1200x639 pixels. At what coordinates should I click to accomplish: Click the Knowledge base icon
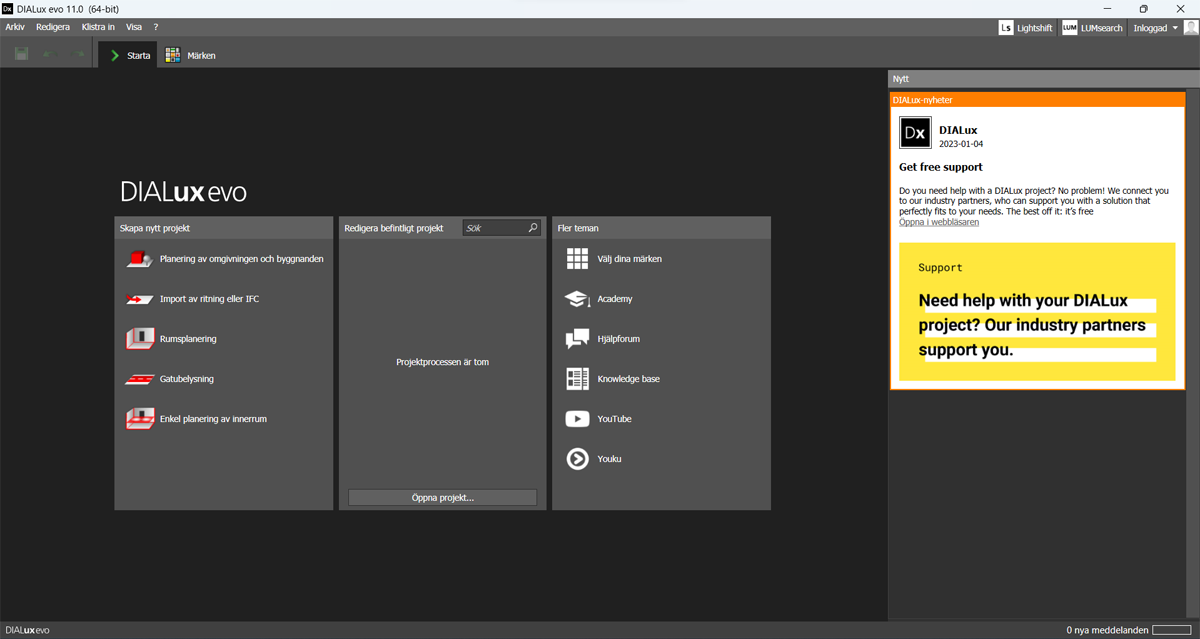(x=577, y=379)
